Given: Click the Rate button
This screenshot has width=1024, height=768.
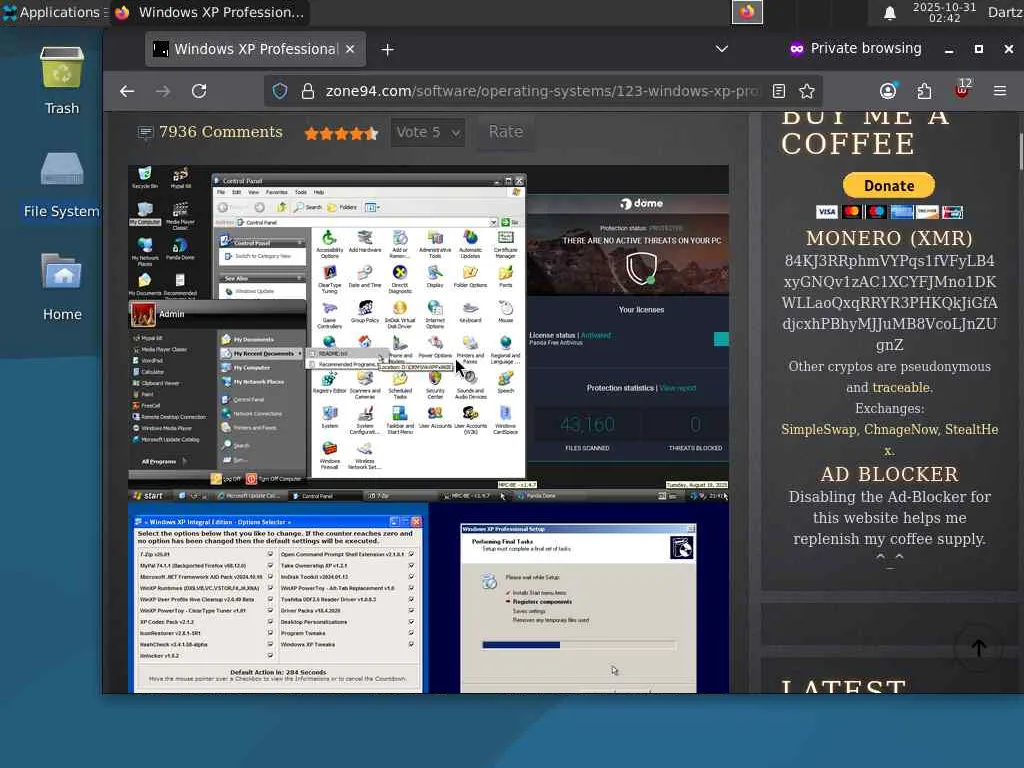Looking at the screenshot, I should [505, 132].
